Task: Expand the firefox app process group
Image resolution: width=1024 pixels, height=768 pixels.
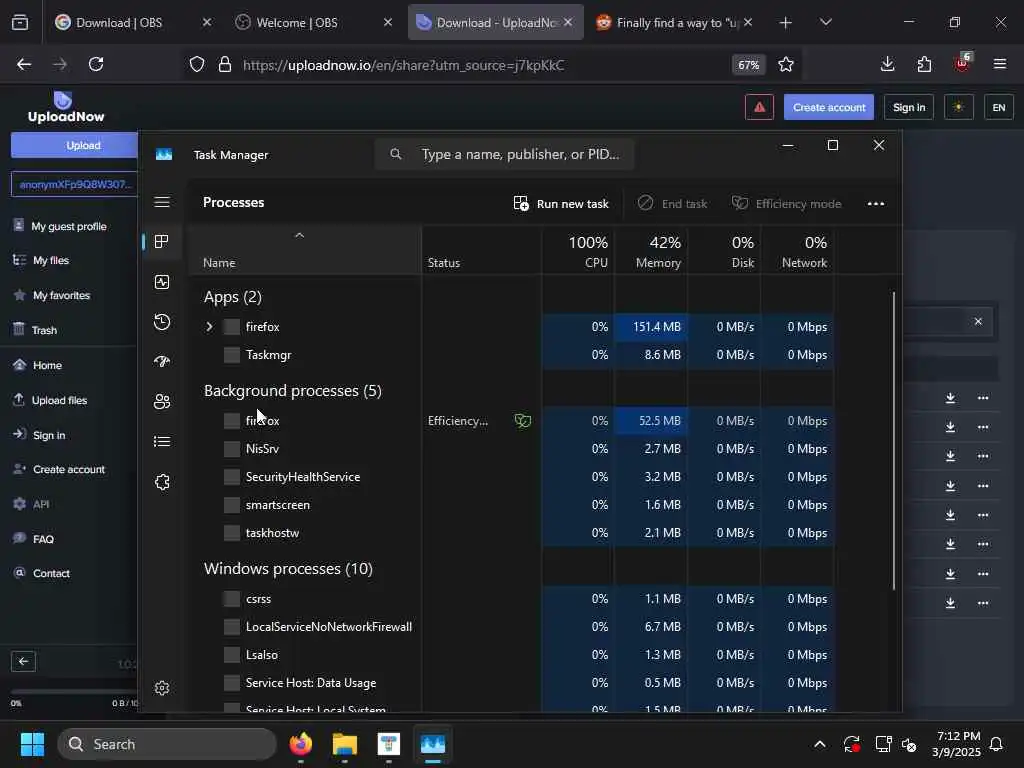Action: pyautogui.click(x=209, y=327)
